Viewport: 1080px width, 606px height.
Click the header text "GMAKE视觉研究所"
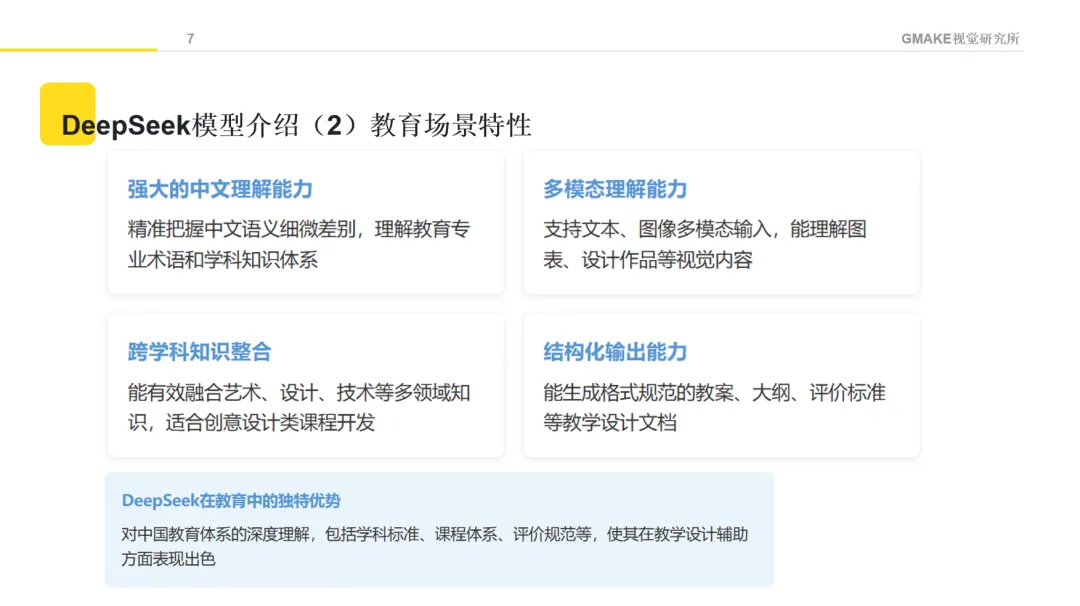click(960, 39)
